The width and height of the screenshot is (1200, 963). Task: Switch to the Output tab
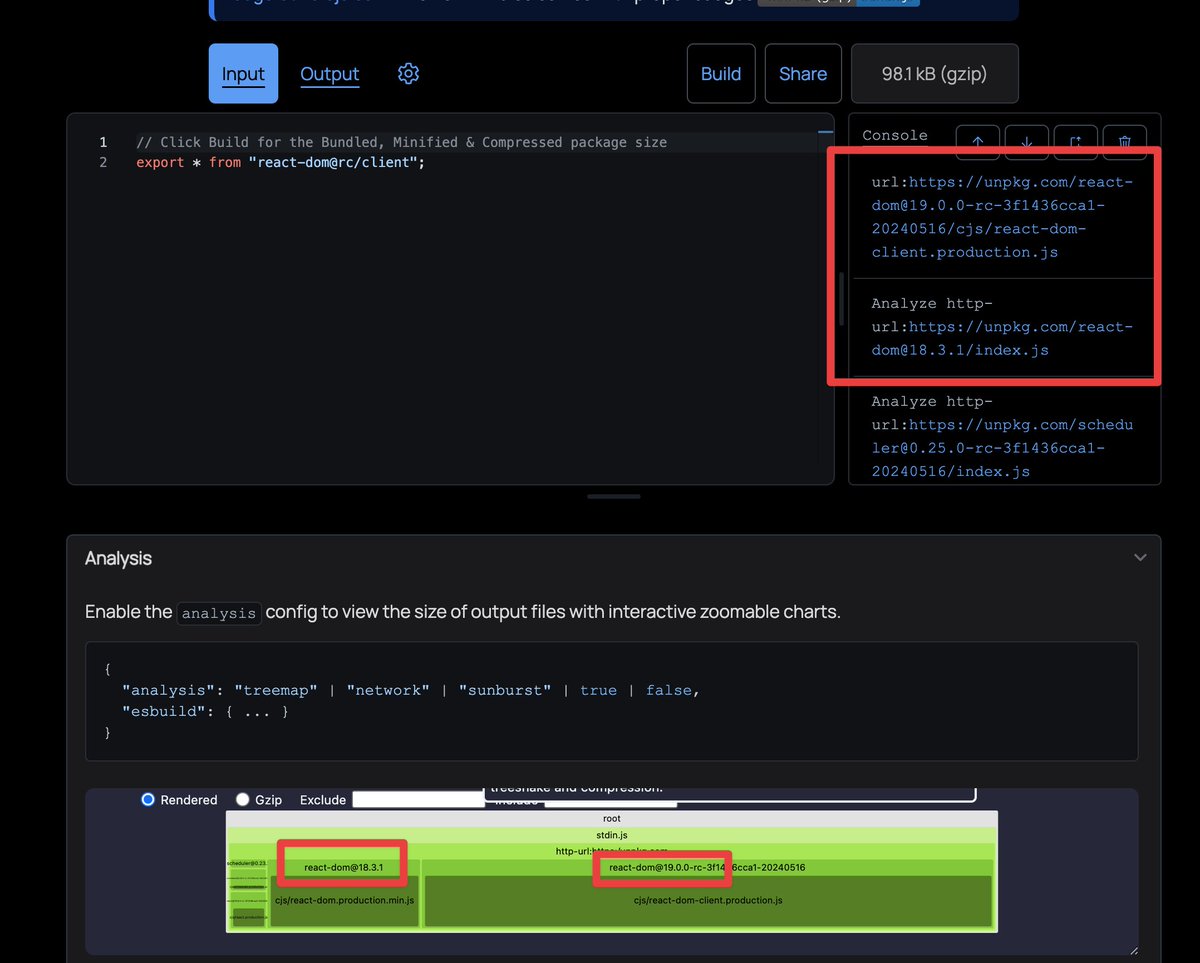pyautogui.click(x=329, y=74)
